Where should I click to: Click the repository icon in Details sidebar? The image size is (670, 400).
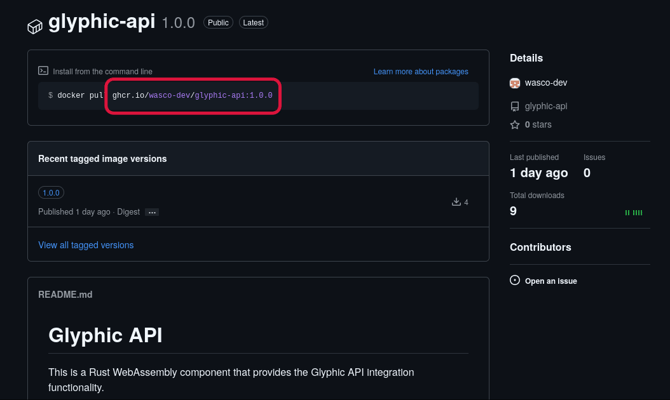click(515, 106)
